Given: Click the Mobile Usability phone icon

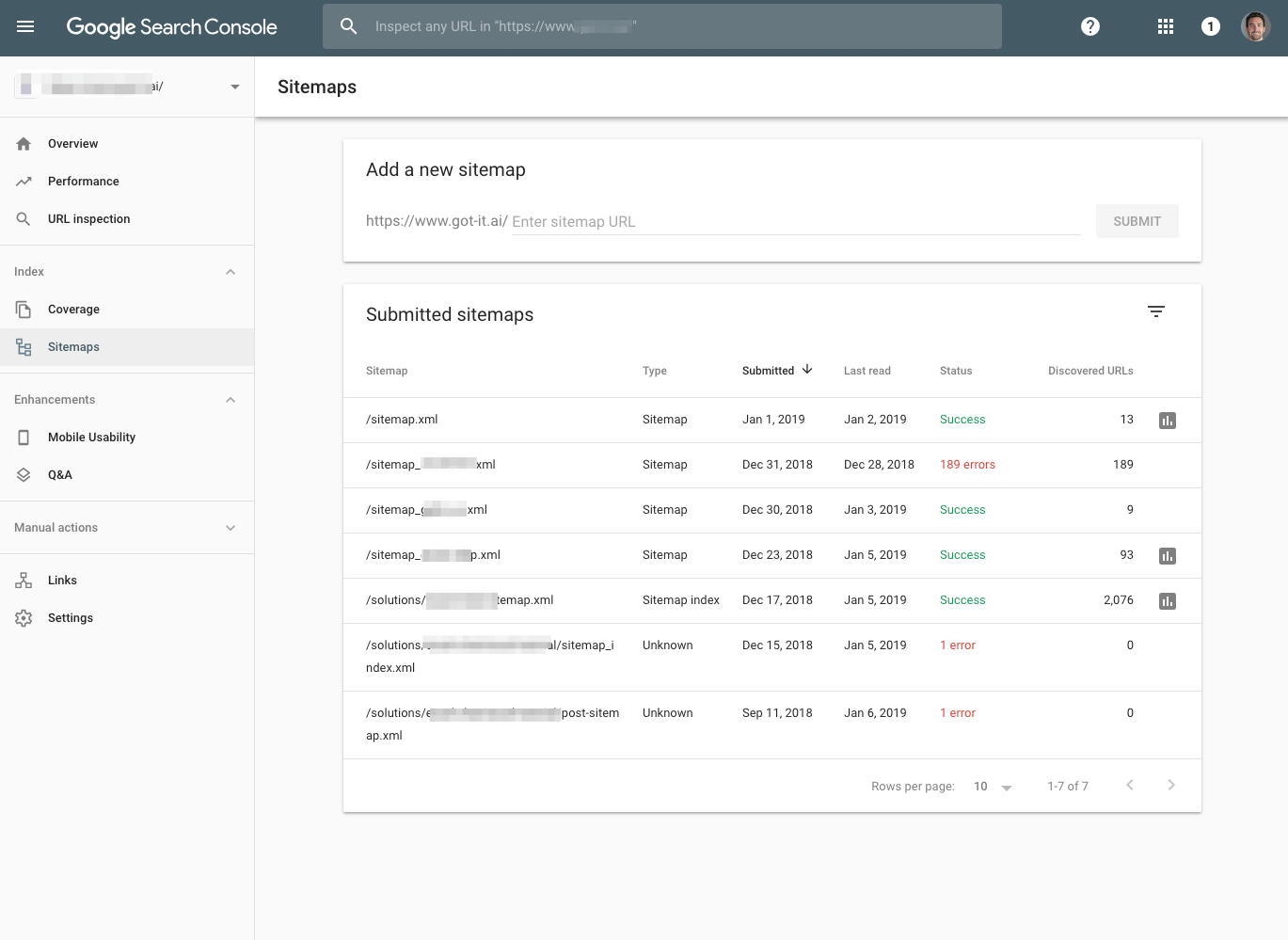Looking at the screenshot, I should click(24, 438).
